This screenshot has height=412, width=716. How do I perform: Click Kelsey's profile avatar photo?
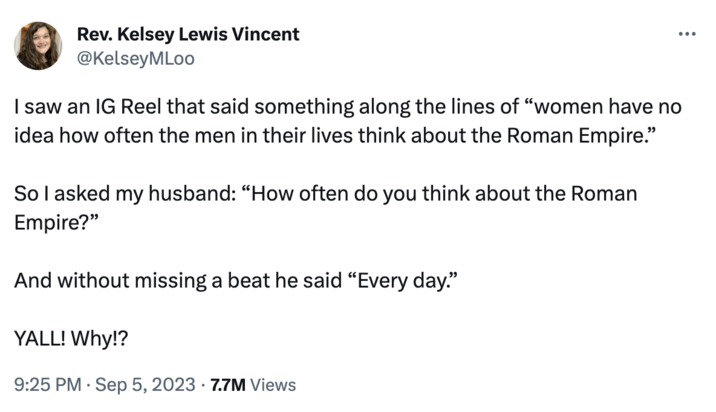point(38,46)
